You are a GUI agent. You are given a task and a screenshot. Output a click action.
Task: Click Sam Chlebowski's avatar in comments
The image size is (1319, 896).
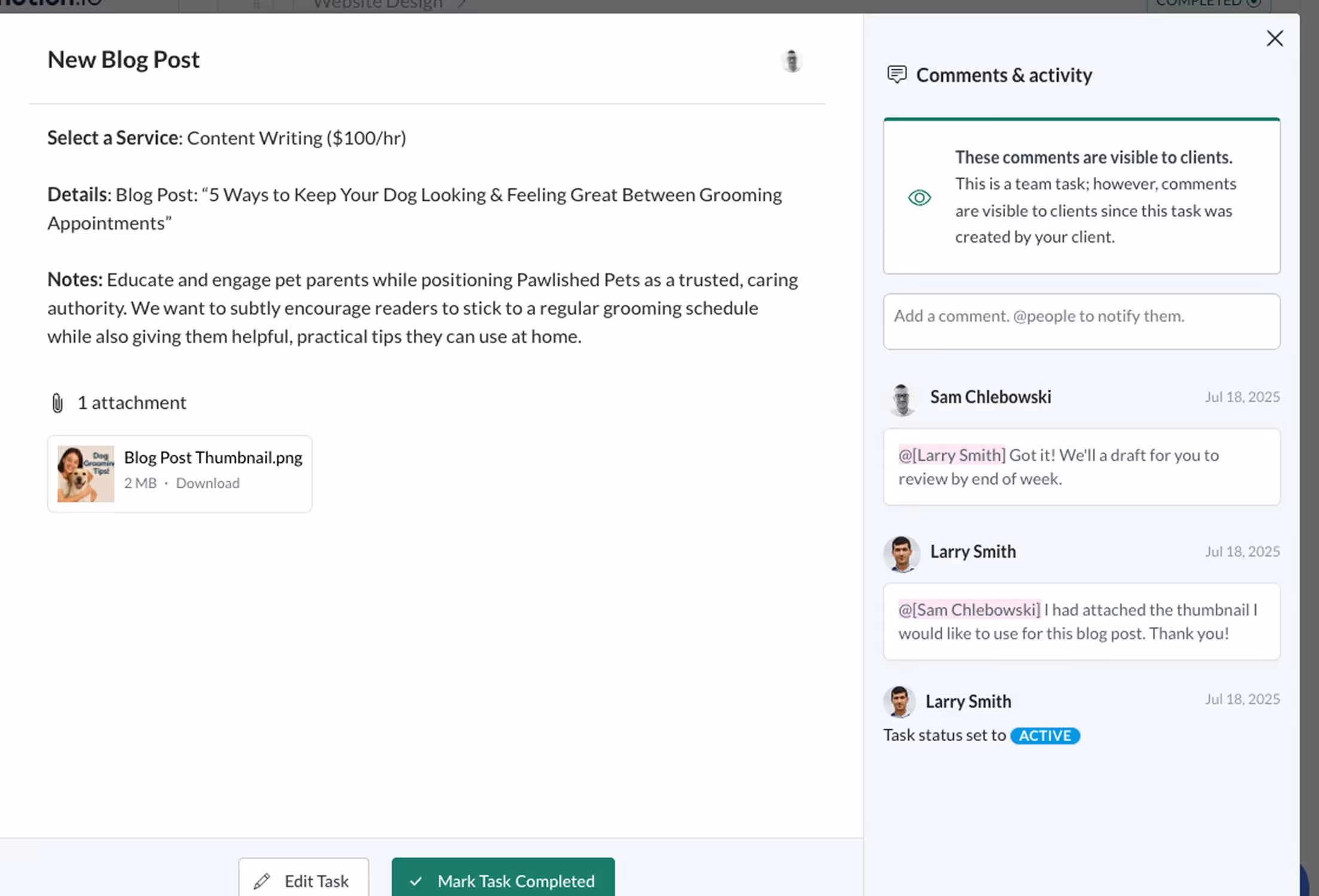[x=902, y=399]
